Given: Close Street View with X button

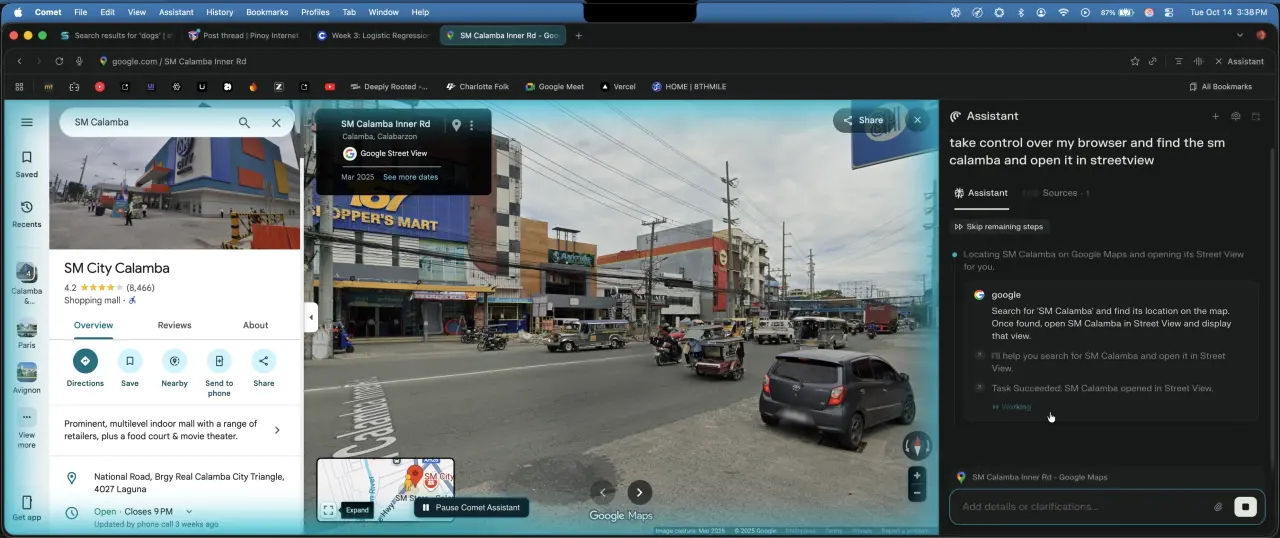Looking at the screenshot, I should [x=917, y=120].
